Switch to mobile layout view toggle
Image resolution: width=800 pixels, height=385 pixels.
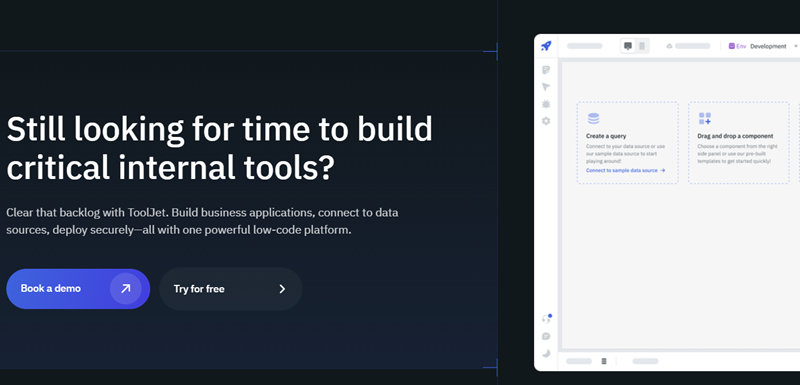642,46
